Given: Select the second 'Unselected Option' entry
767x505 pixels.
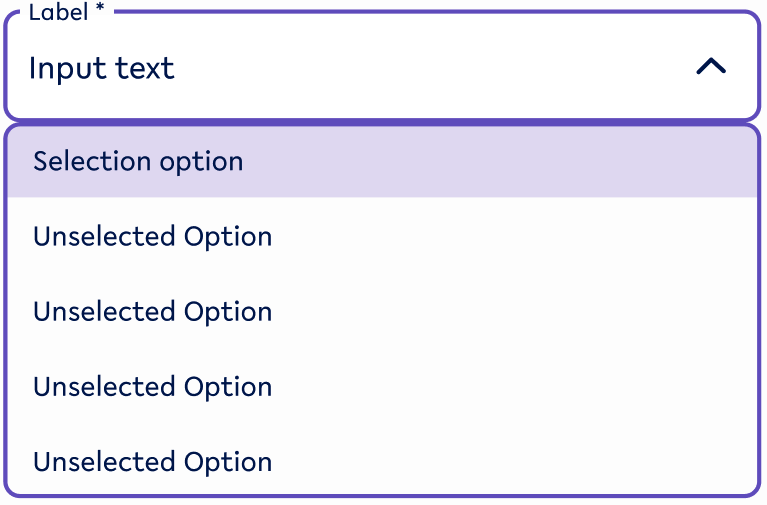Looking at the screenshot, I should pos(152,312).
